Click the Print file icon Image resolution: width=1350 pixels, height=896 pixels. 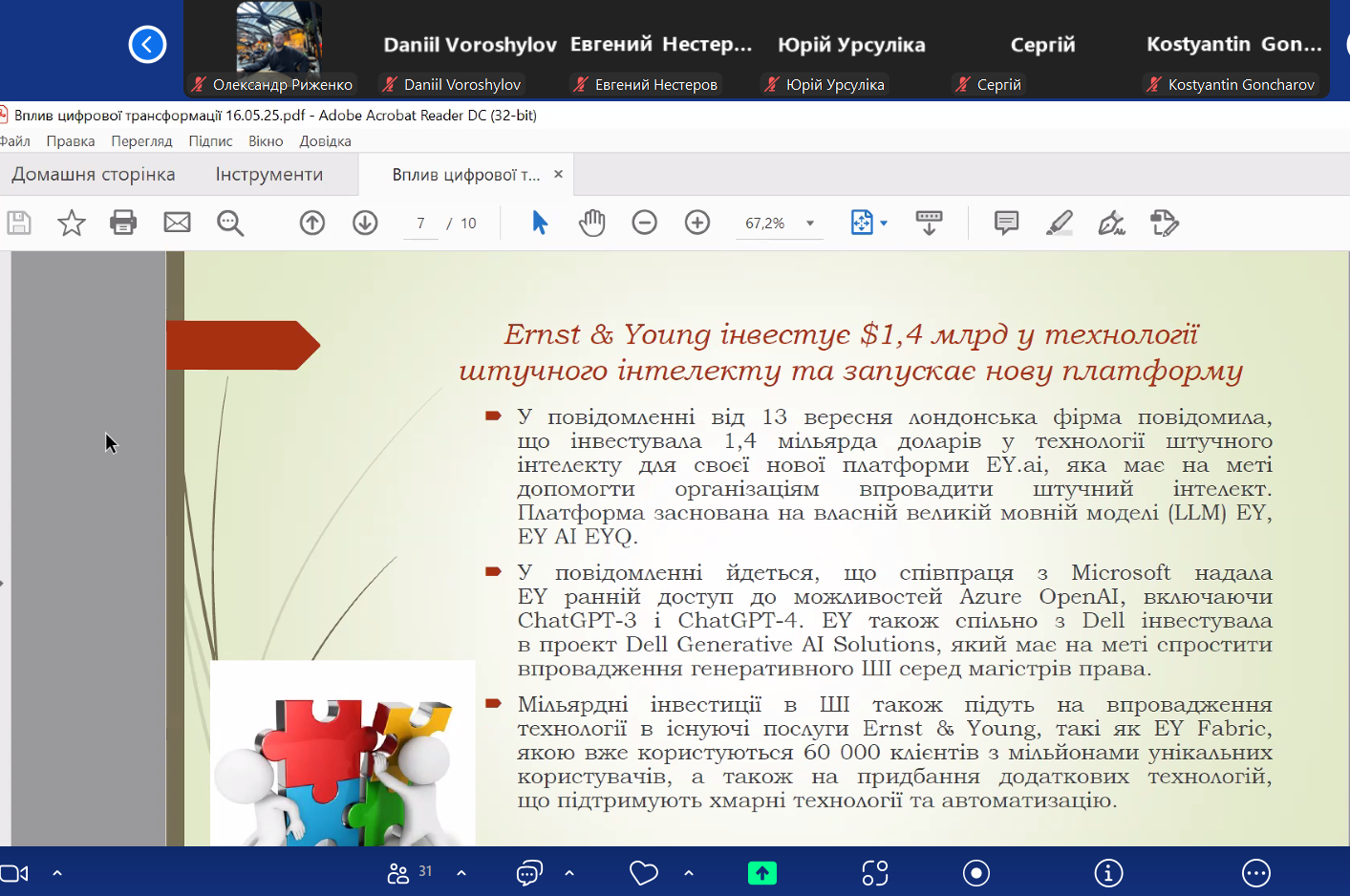point(123,223)
